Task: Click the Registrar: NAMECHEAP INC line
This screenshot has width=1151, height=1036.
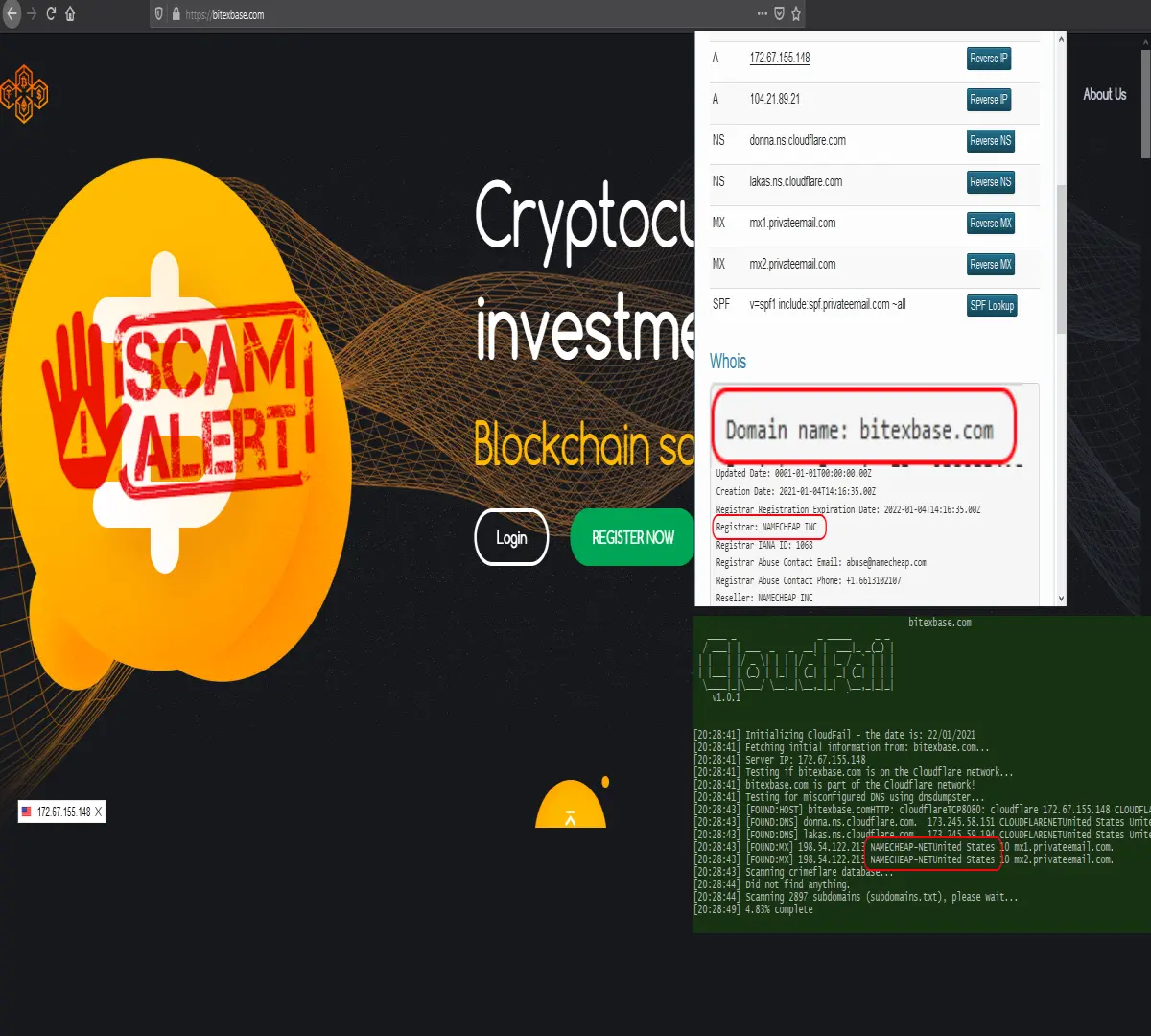Action: coord(766,527)
